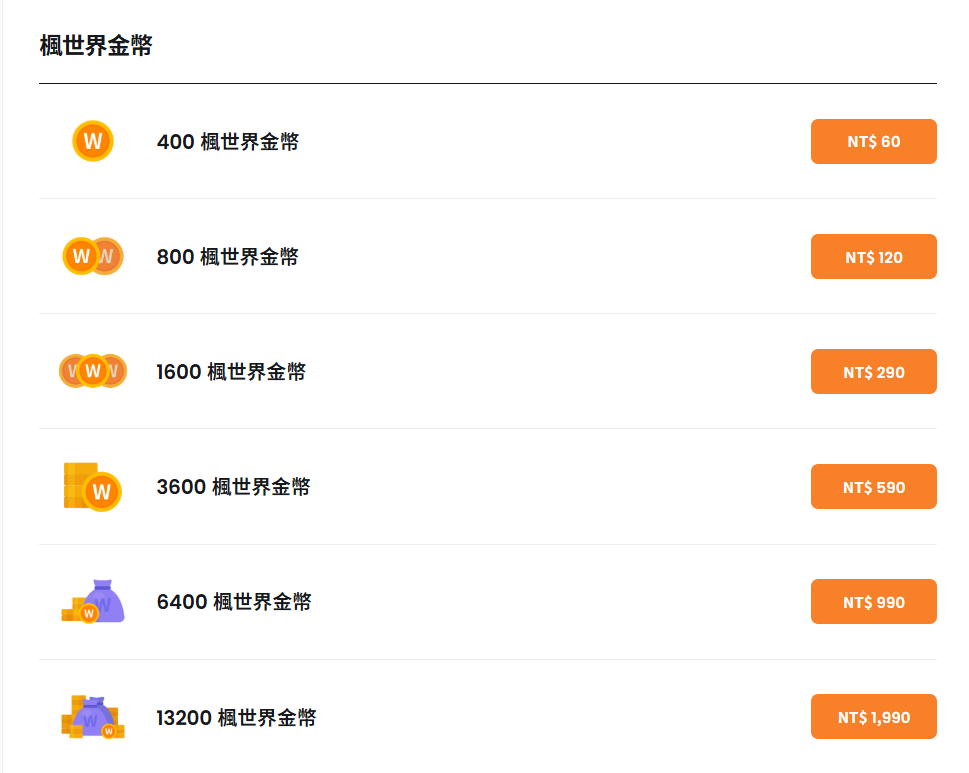Click the 1600 楓世界金幣 label

(231, 371)
